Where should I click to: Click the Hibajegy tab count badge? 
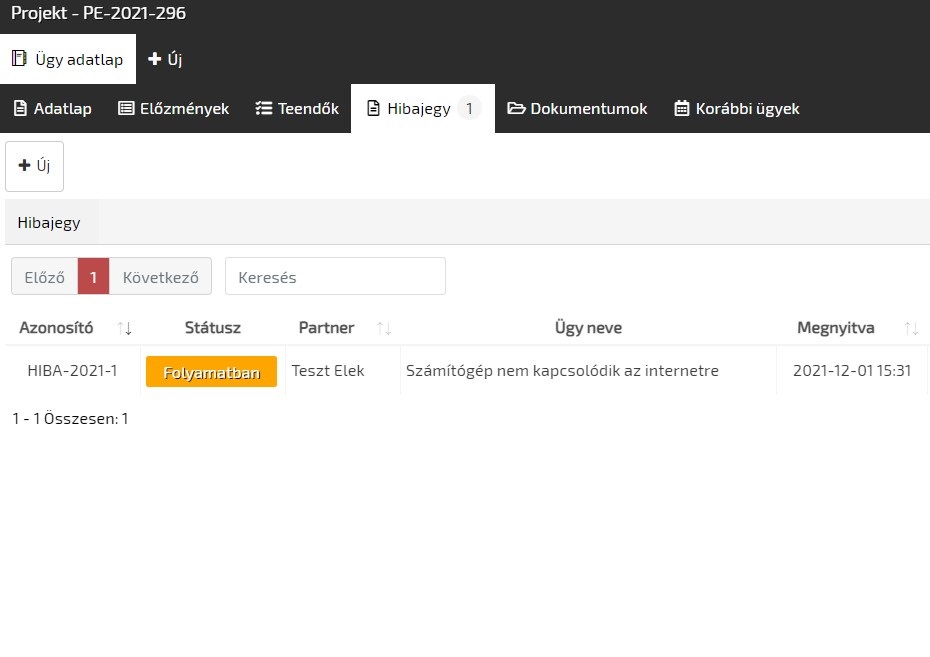click(469, 108)
